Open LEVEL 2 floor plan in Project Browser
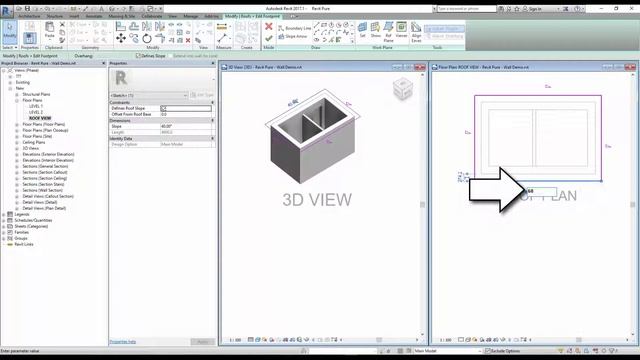The image size is (640, 360). click(x=36, y=112)
